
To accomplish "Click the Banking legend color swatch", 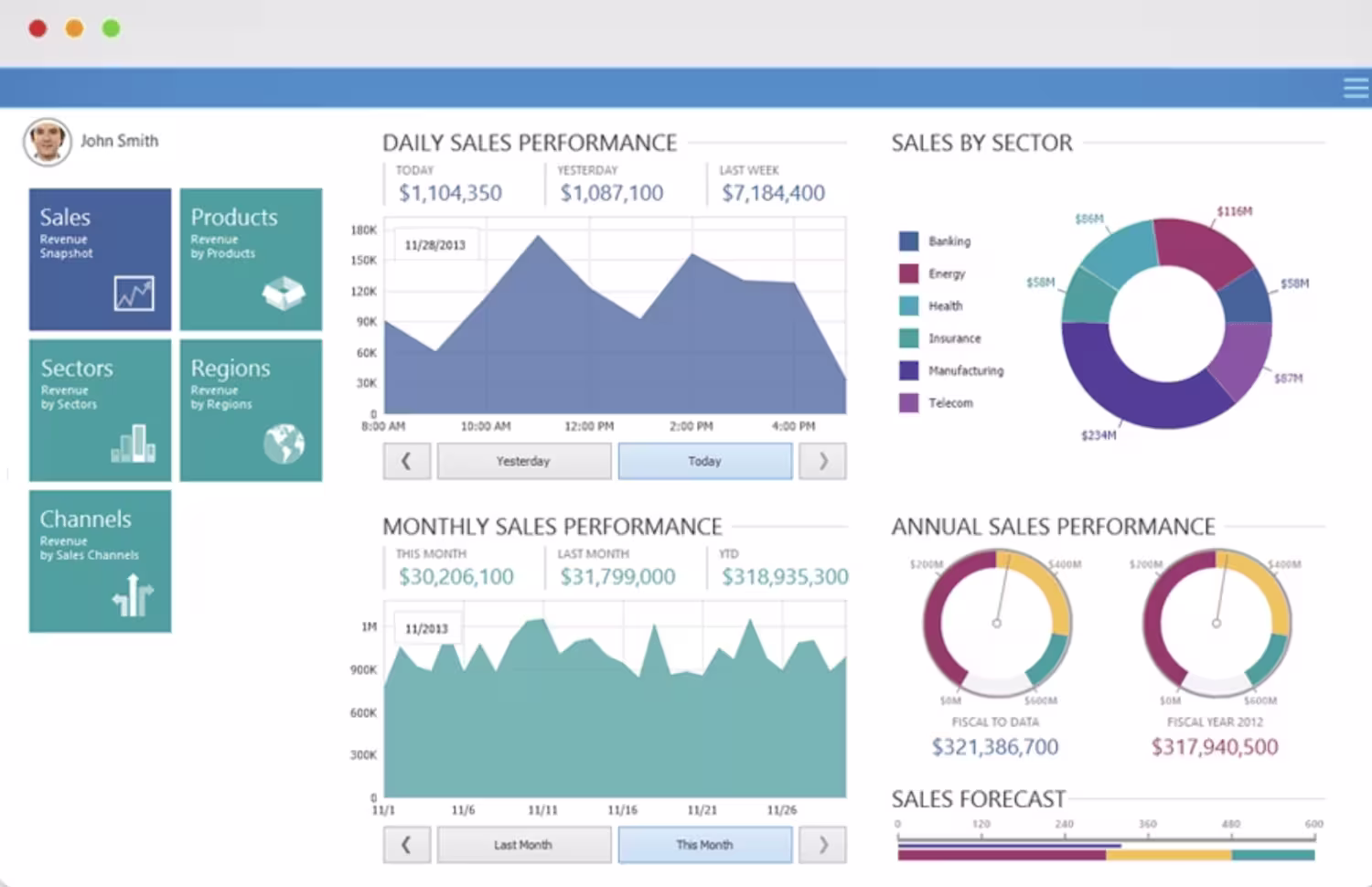I will (908, 241).
